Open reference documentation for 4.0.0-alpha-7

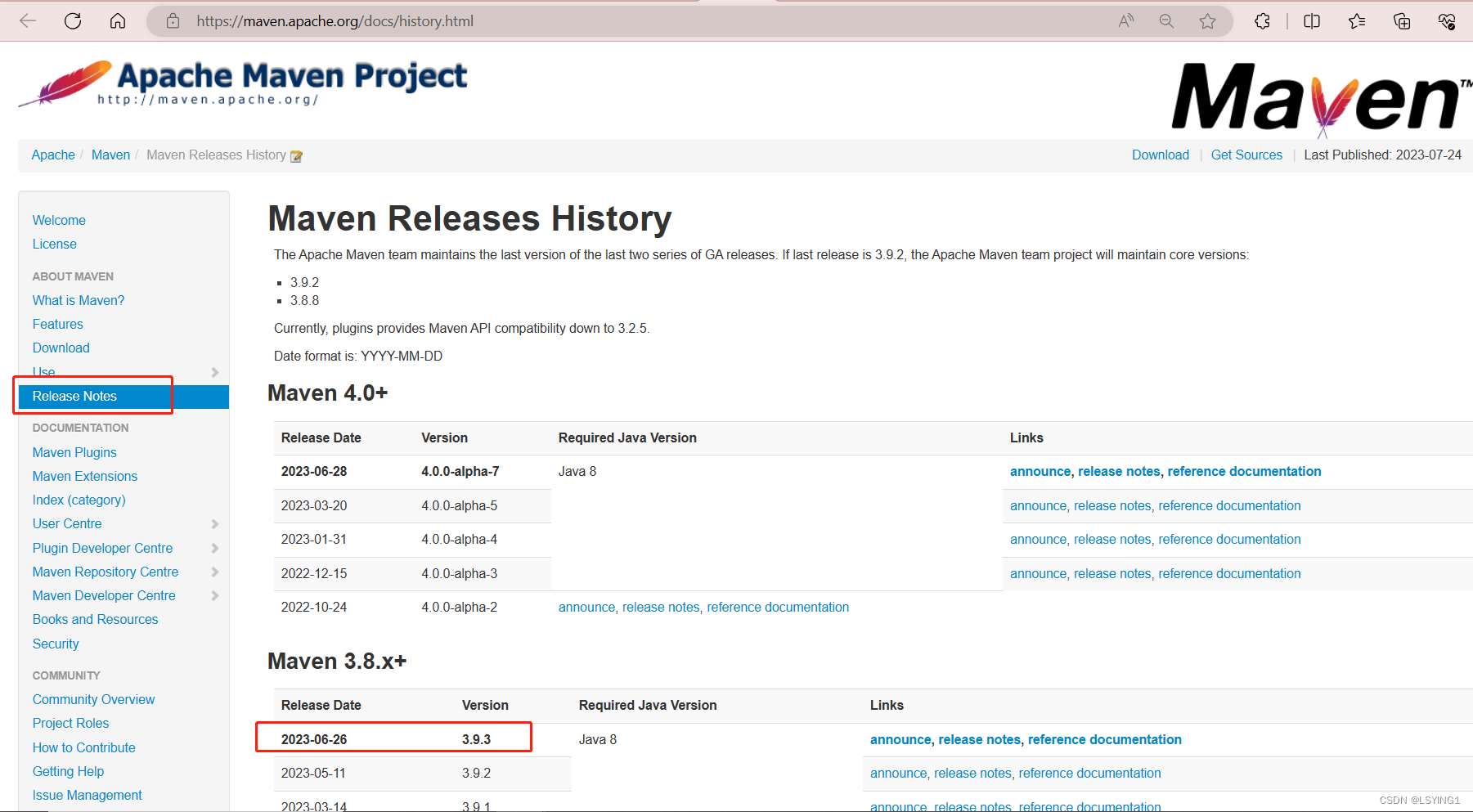pos(1244,471)
